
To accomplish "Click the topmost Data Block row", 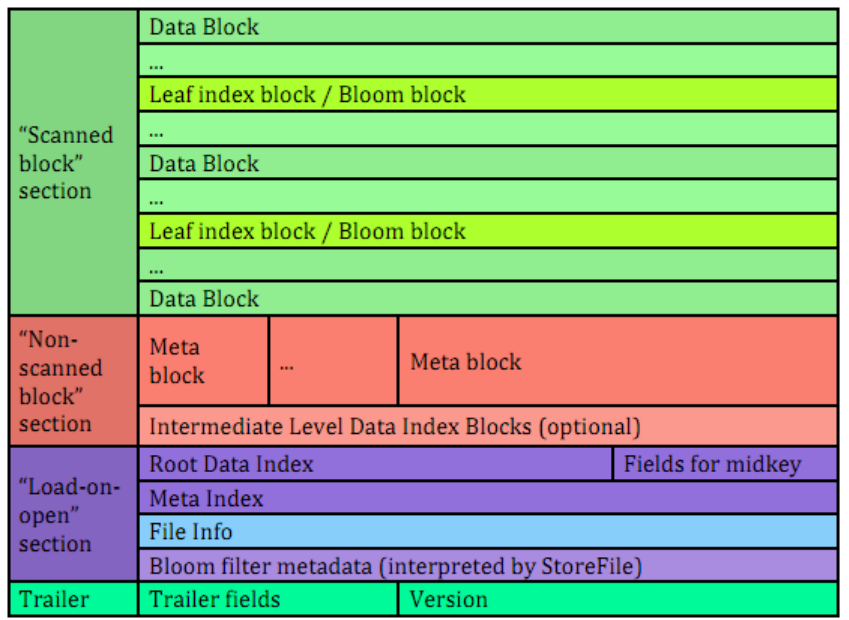I will tap(488, 27).
